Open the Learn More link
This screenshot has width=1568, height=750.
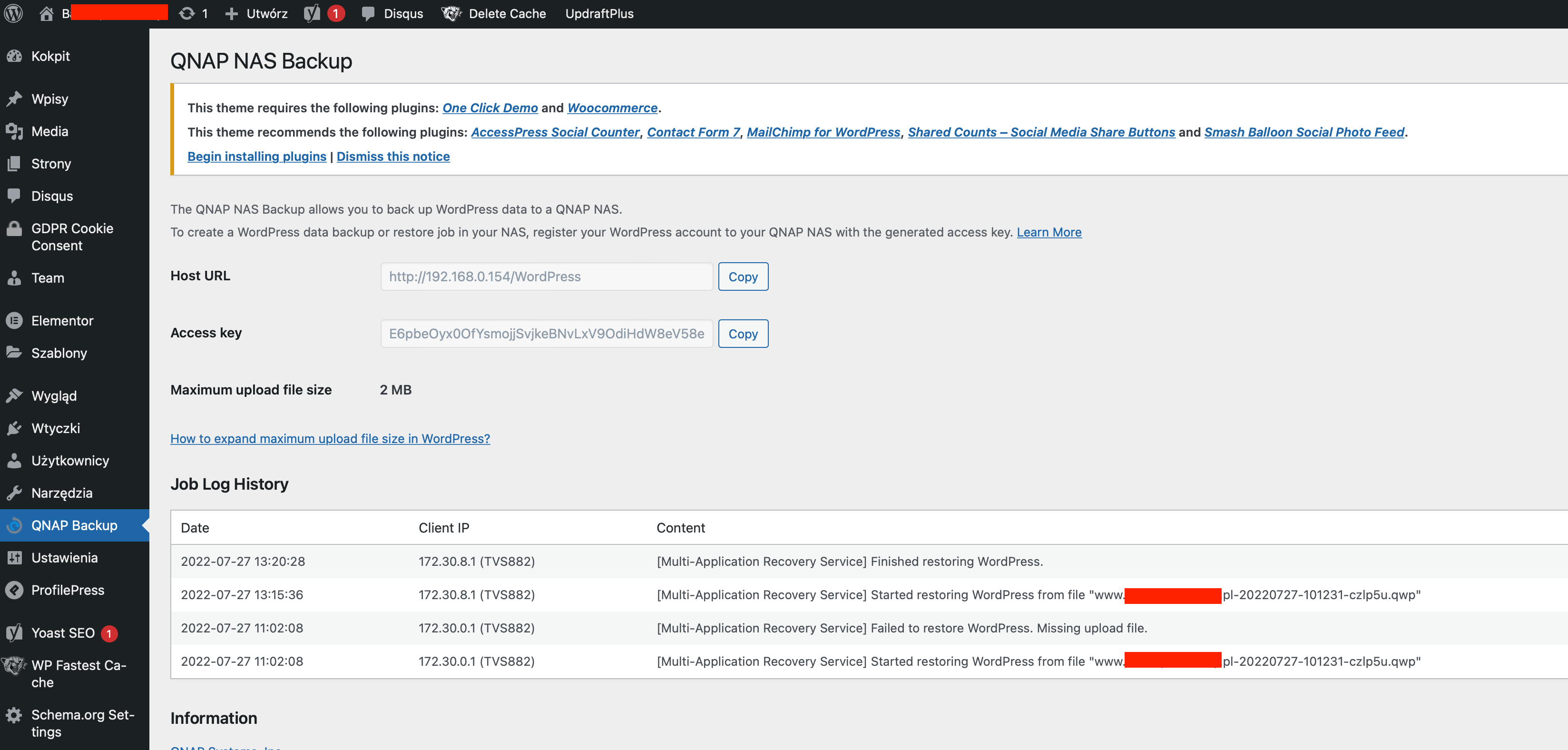(x=1048, y=232)
